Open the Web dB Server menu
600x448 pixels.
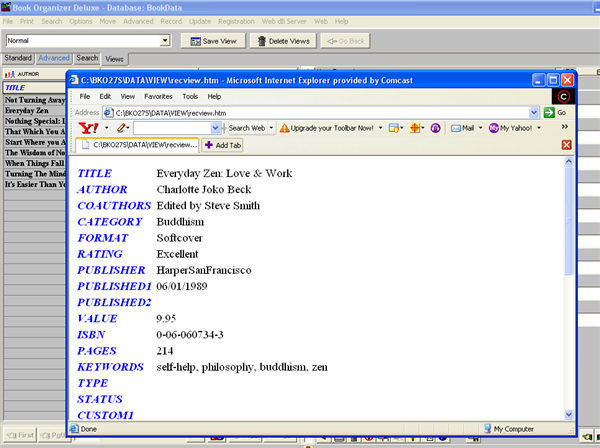click(x=284, y=21)
